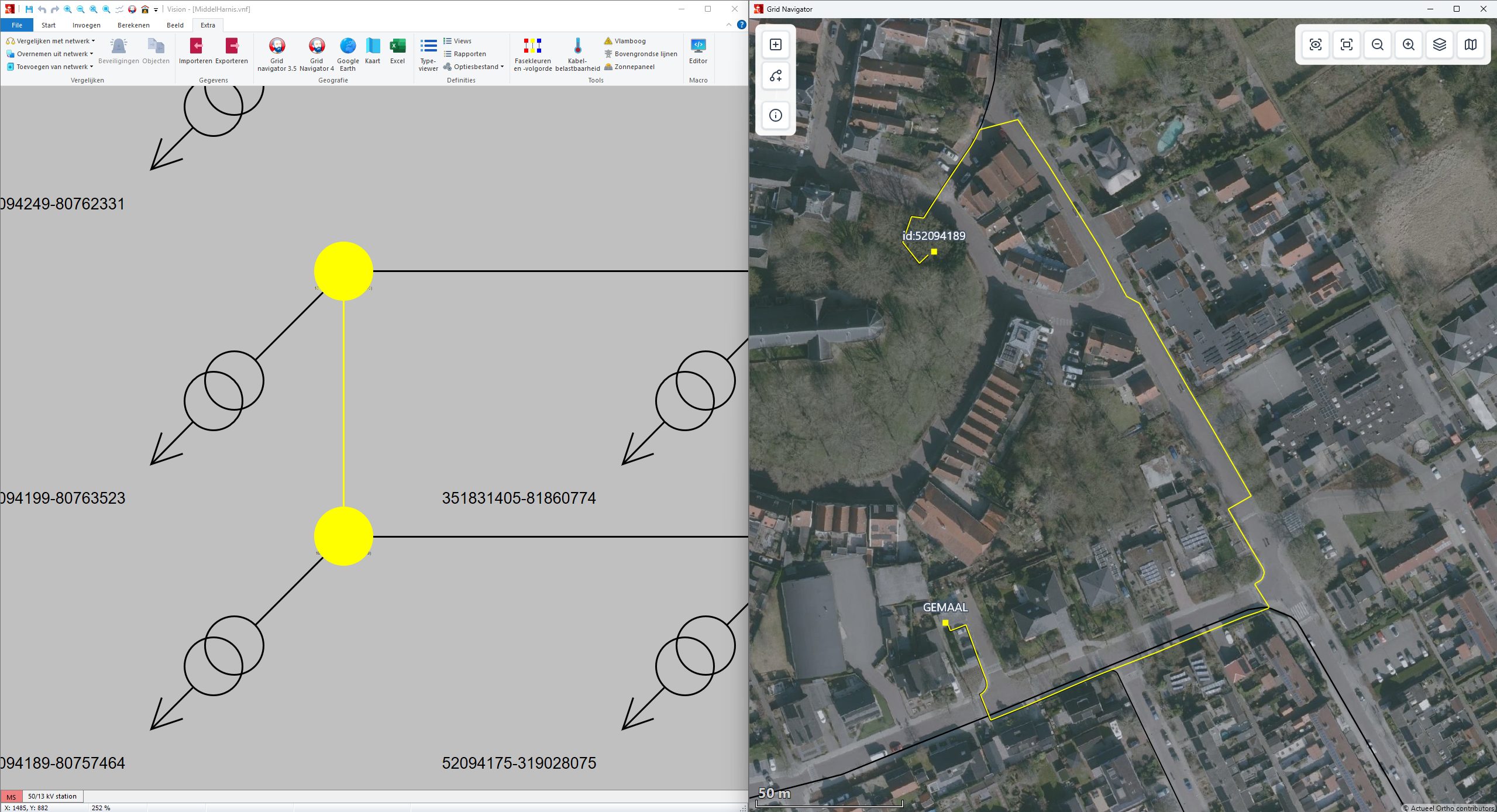1497x812 pixels.
Task: Switch to the Berekenen ribbon tab
Action: pos(133,25)
